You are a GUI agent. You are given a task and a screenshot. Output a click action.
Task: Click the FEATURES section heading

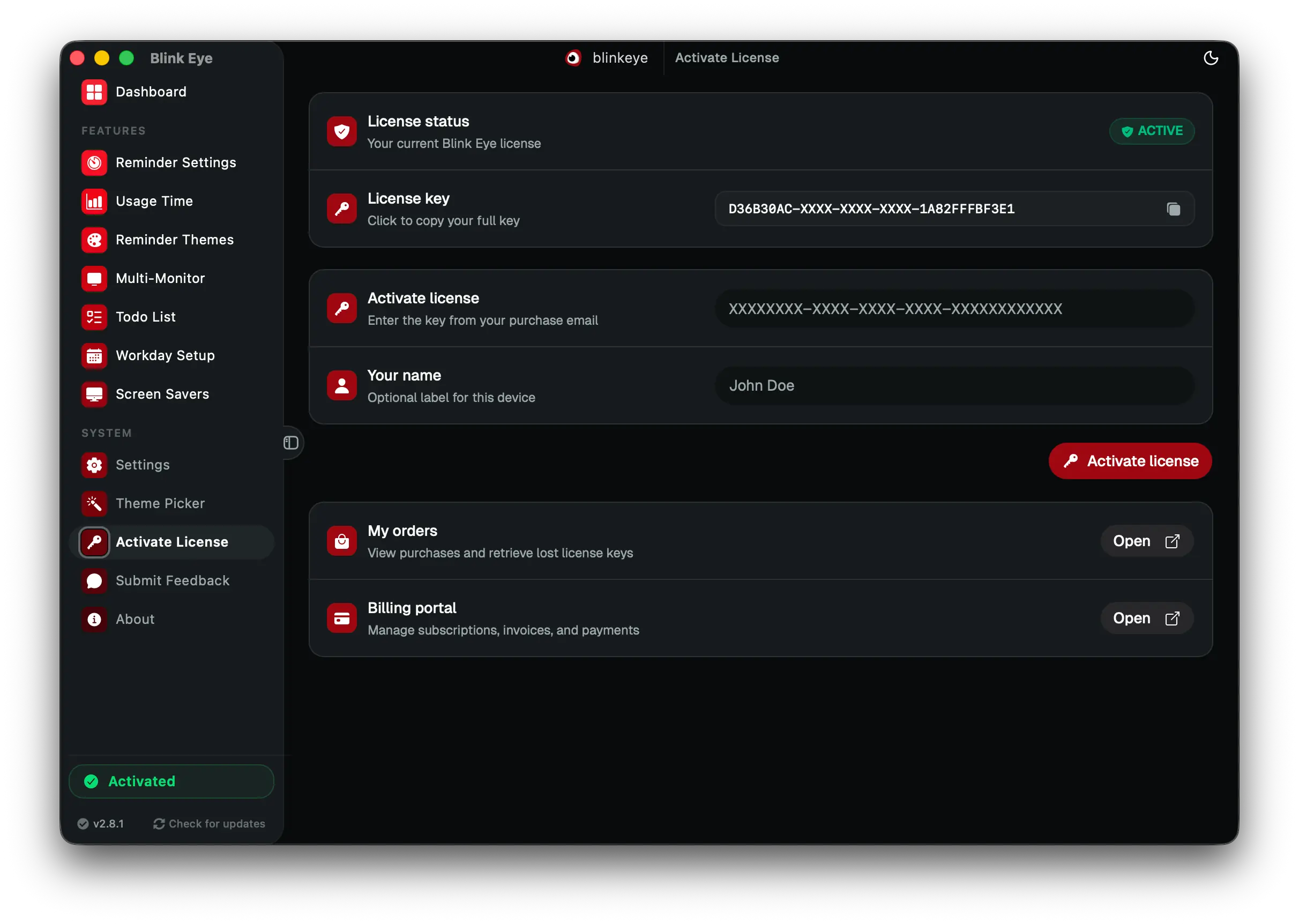click(113, 131)
